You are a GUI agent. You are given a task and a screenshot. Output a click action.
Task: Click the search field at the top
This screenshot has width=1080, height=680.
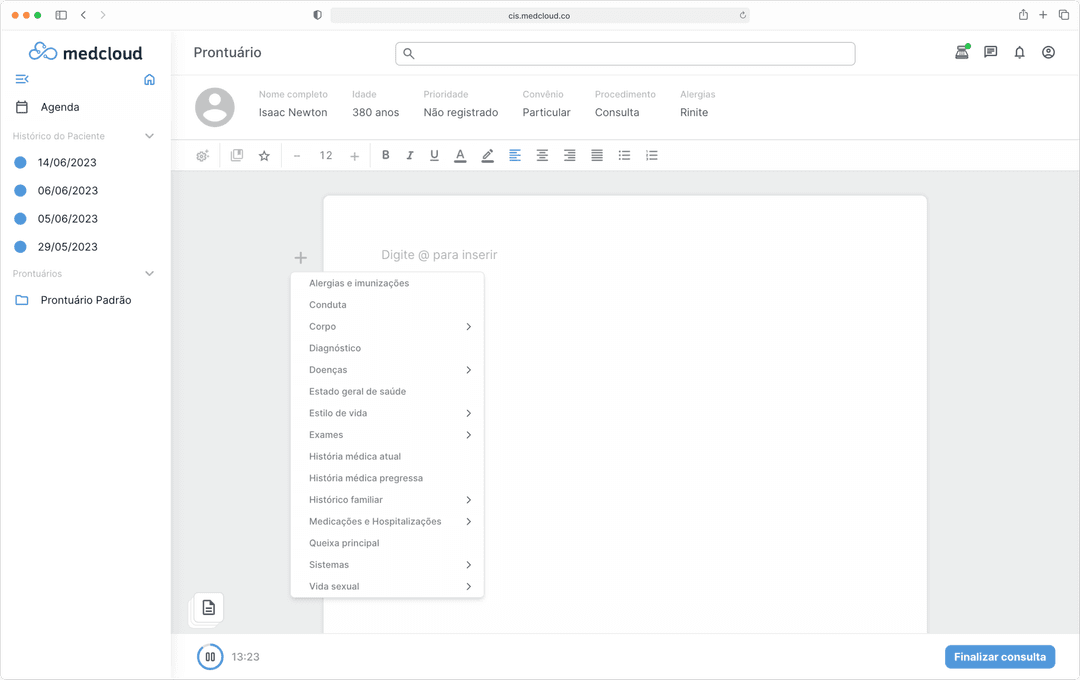627,53
